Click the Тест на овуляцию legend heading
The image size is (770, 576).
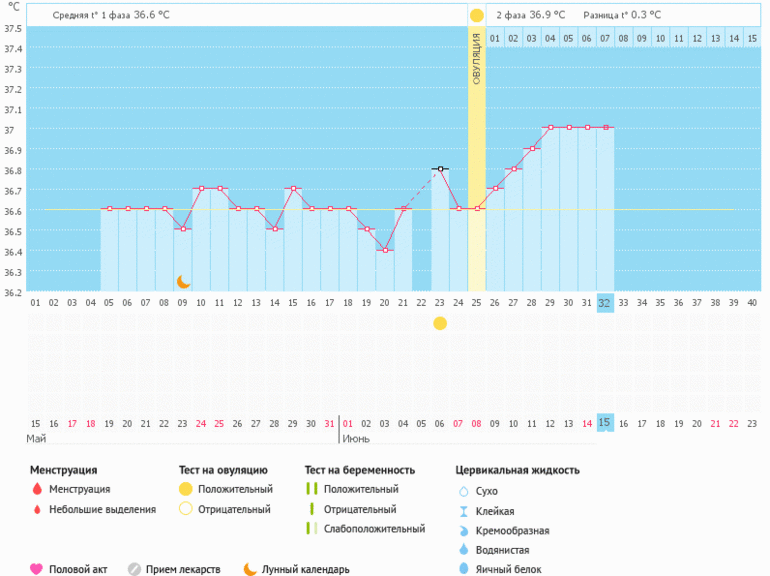click(x=223, y=470)
